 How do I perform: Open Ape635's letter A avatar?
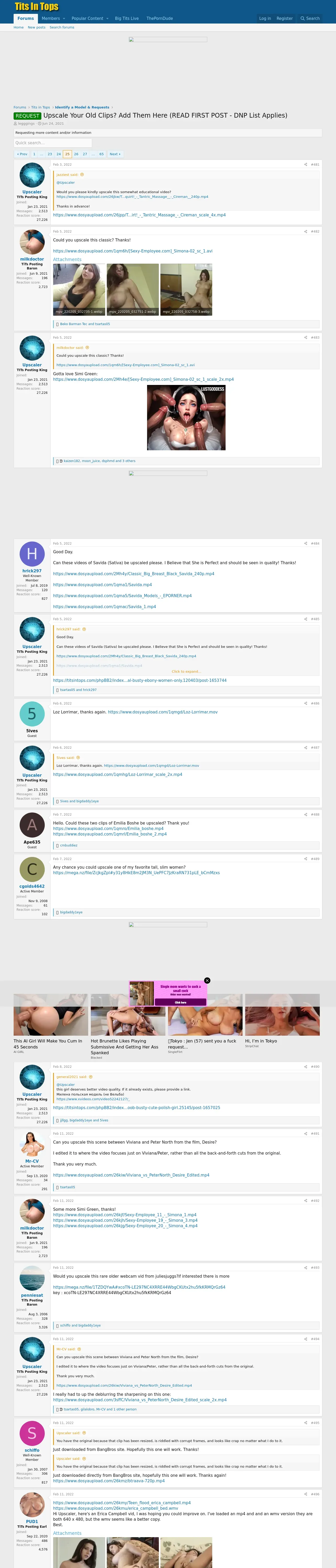coord(32,825)
